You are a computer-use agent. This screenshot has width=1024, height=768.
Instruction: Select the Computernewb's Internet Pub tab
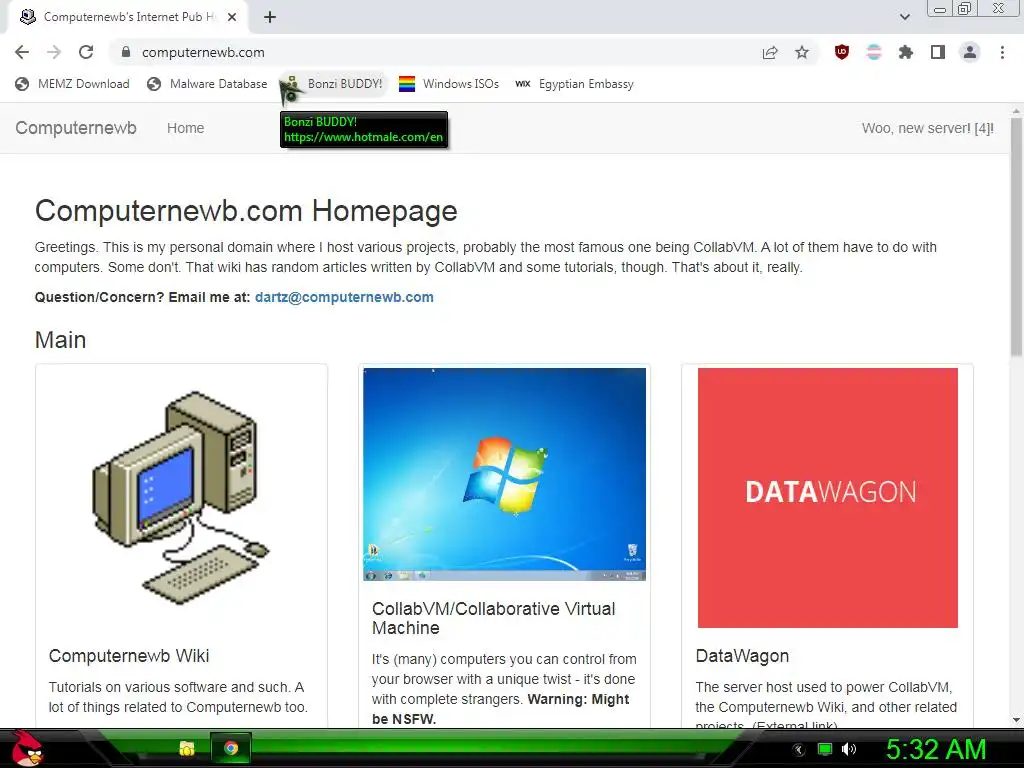pyautogui.click(x=127, y=17)
